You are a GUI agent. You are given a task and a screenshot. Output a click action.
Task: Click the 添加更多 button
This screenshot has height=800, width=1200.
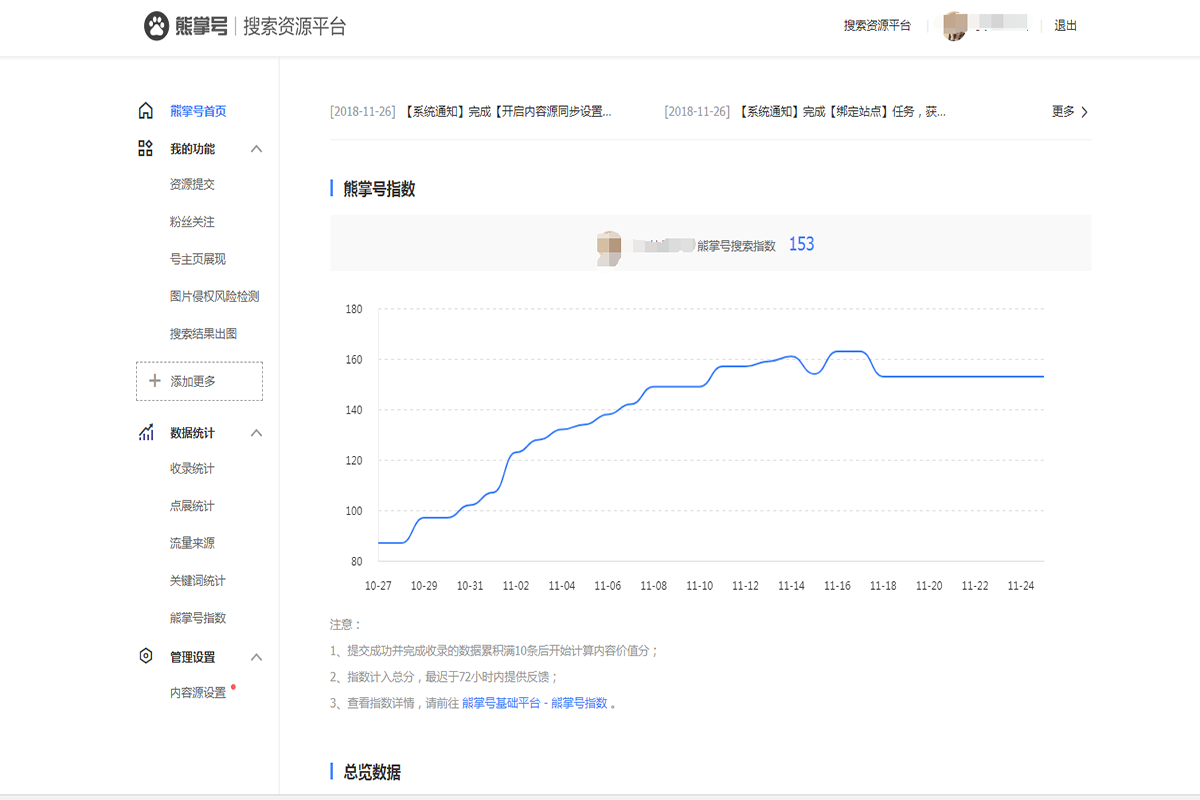tap(199, 381)
